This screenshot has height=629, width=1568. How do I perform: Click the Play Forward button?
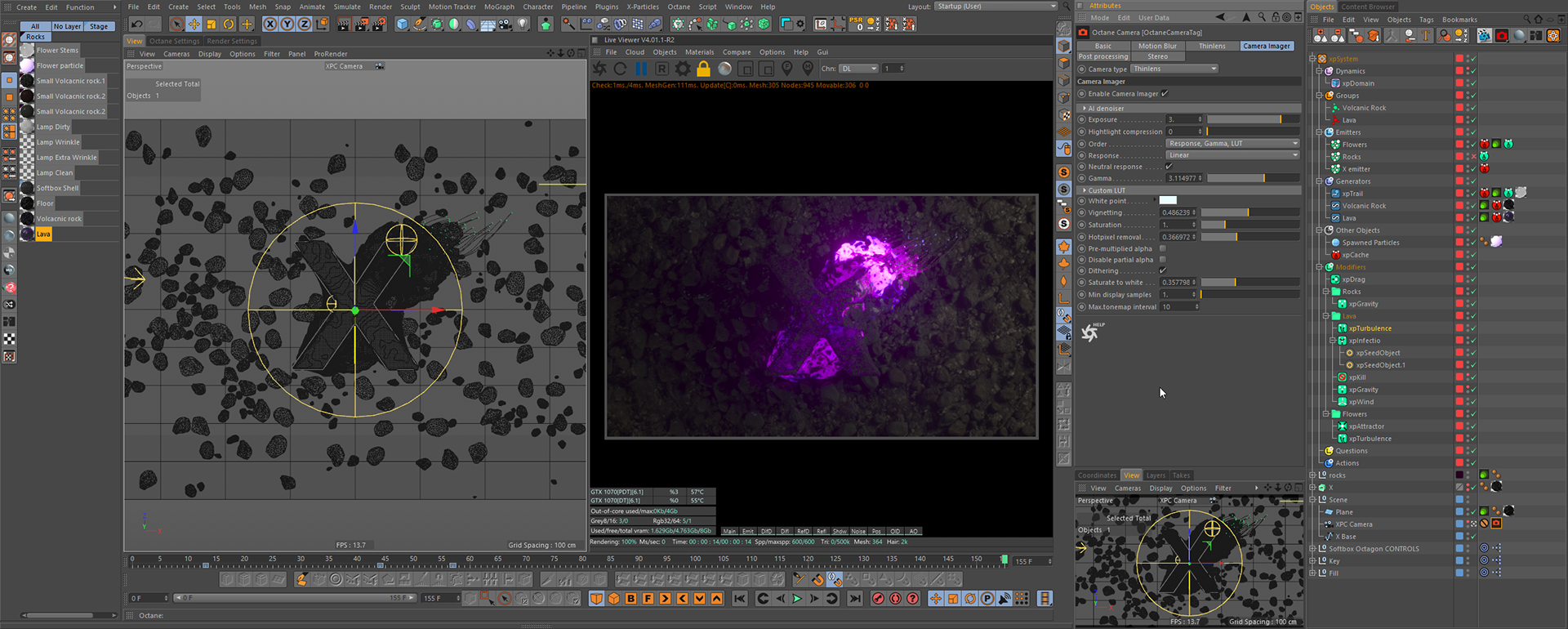pos(797,599)
